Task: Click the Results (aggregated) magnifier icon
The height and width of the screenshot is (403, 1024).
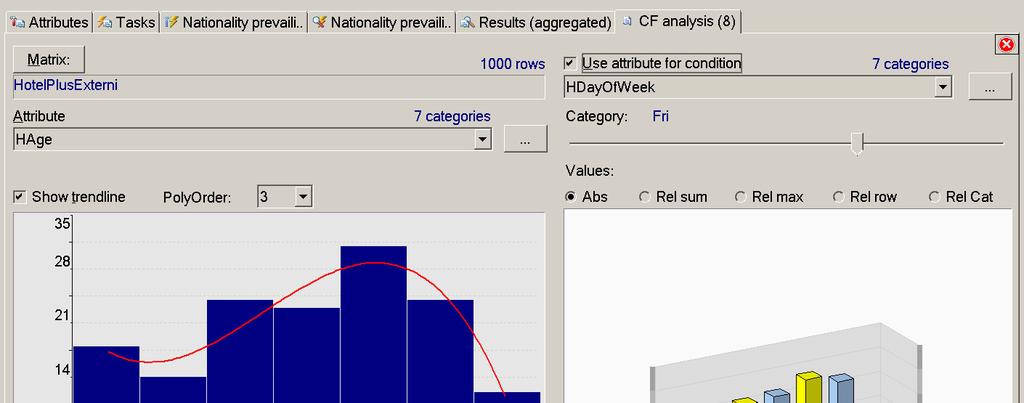Action: tap(467, 22)
